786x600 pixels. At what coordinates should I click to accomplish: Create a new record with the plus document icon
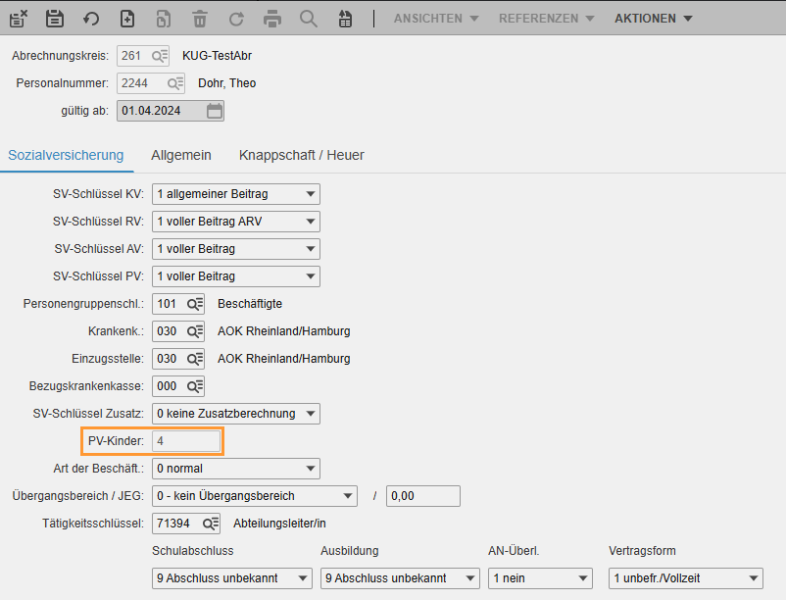tap(127, 19)
